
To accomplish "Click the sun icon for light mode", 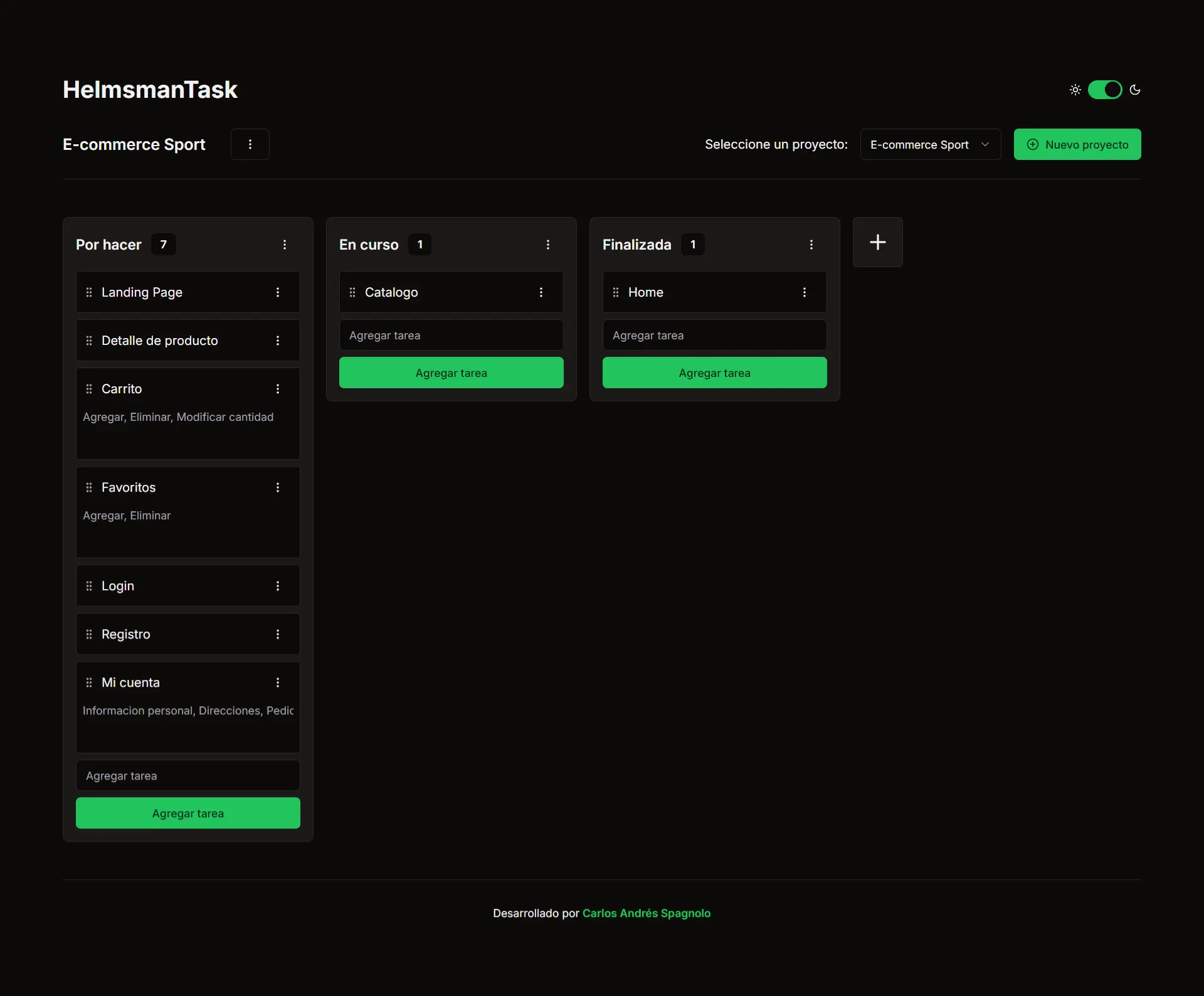I will click(1075, 90).
